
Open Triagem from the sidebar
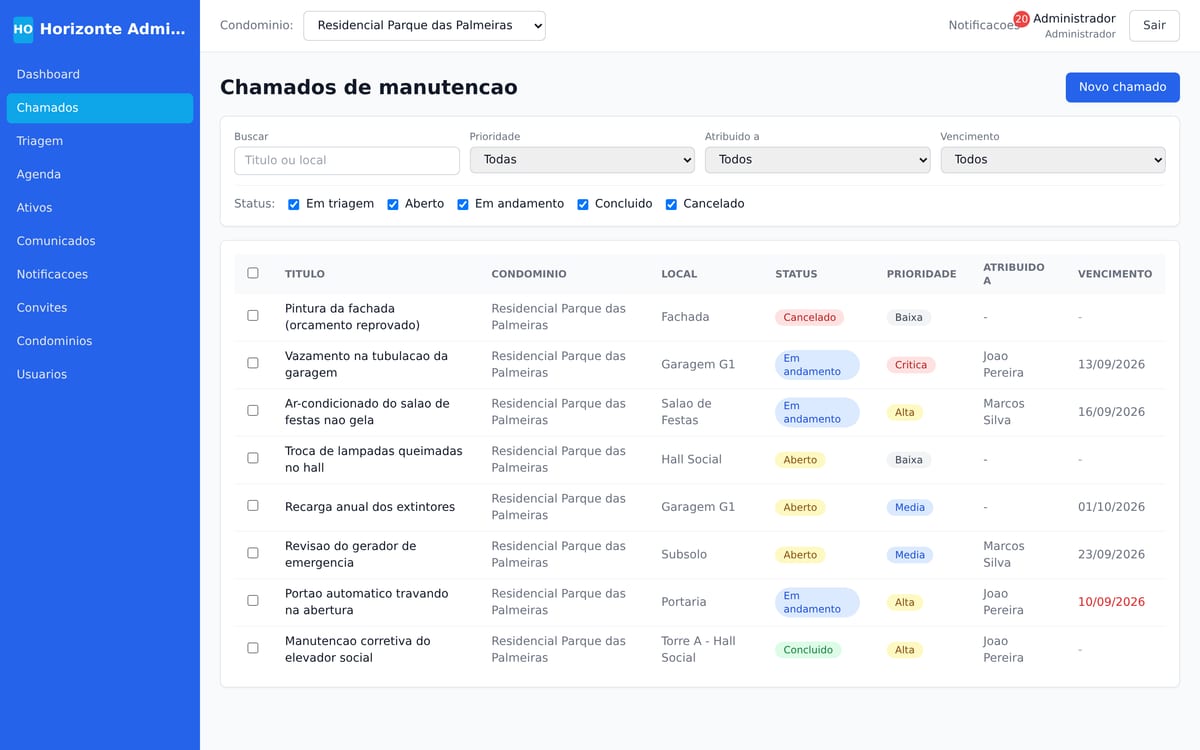click(100, 141)
